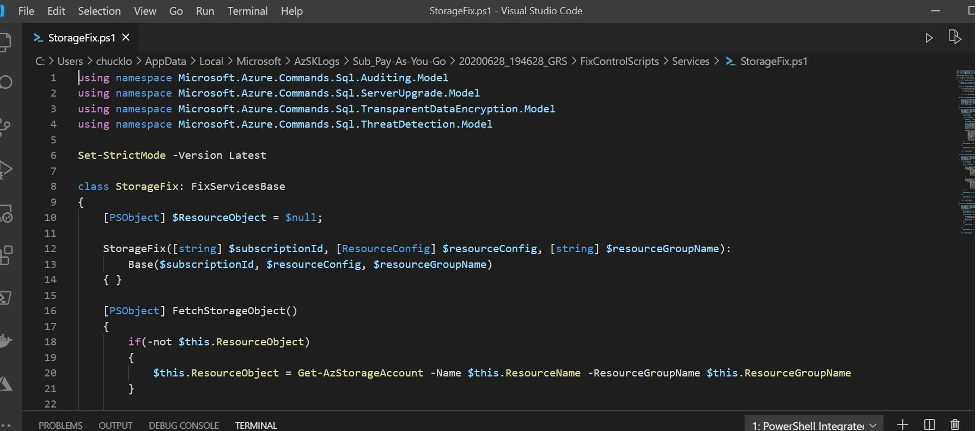Select the StorageFix.ps1 editor tab
The image size is (977, 431).
tap(82, 38)
